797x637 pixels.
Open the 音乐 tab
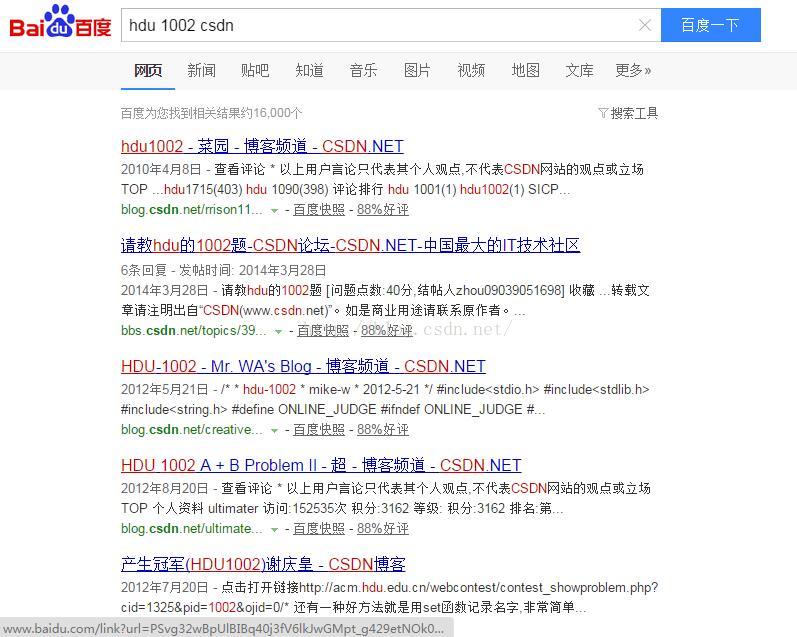pyautogui.click(x=363, y=70)
